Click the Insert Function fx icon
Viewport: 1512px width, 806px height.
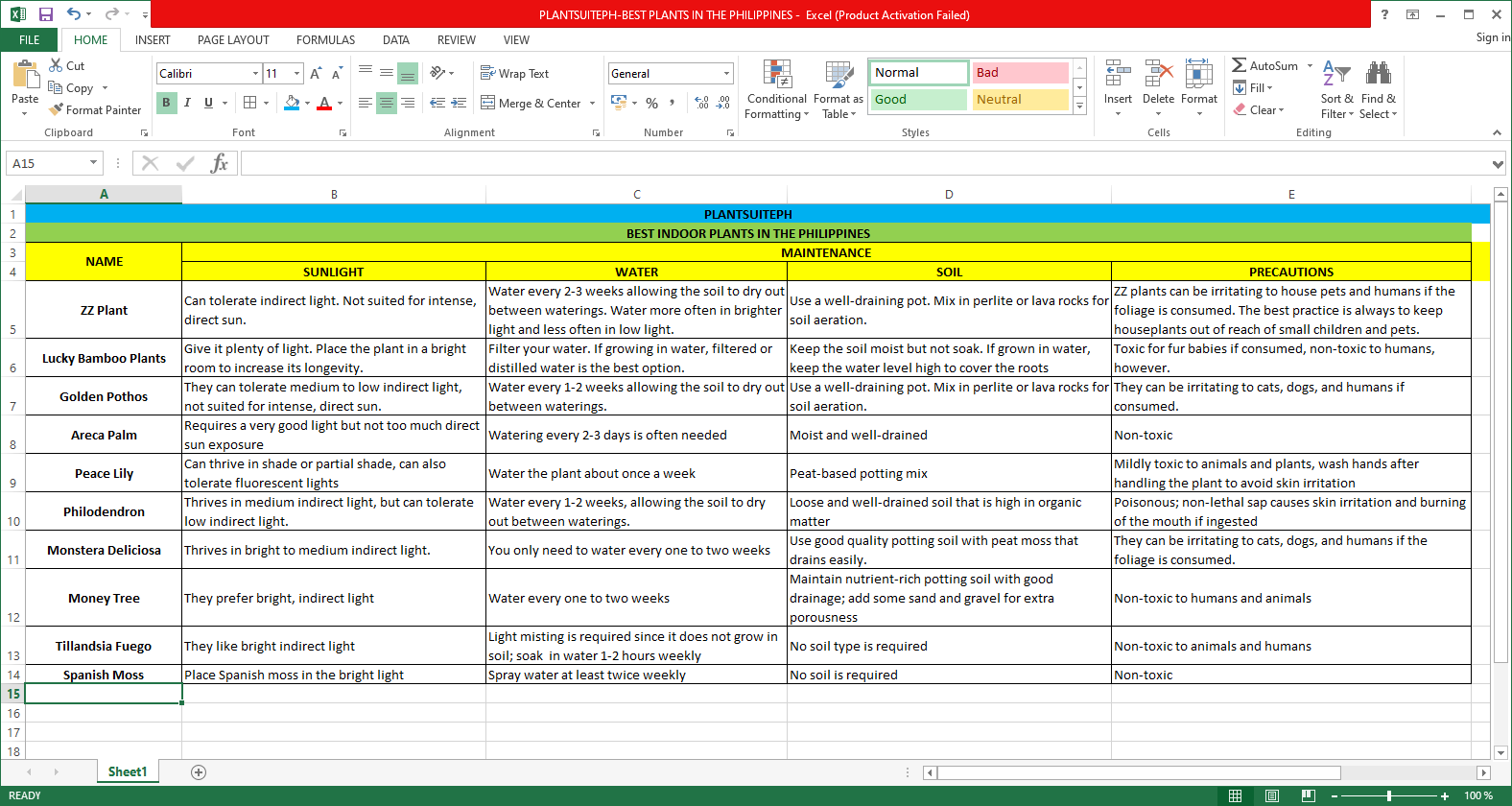[220, 163]
